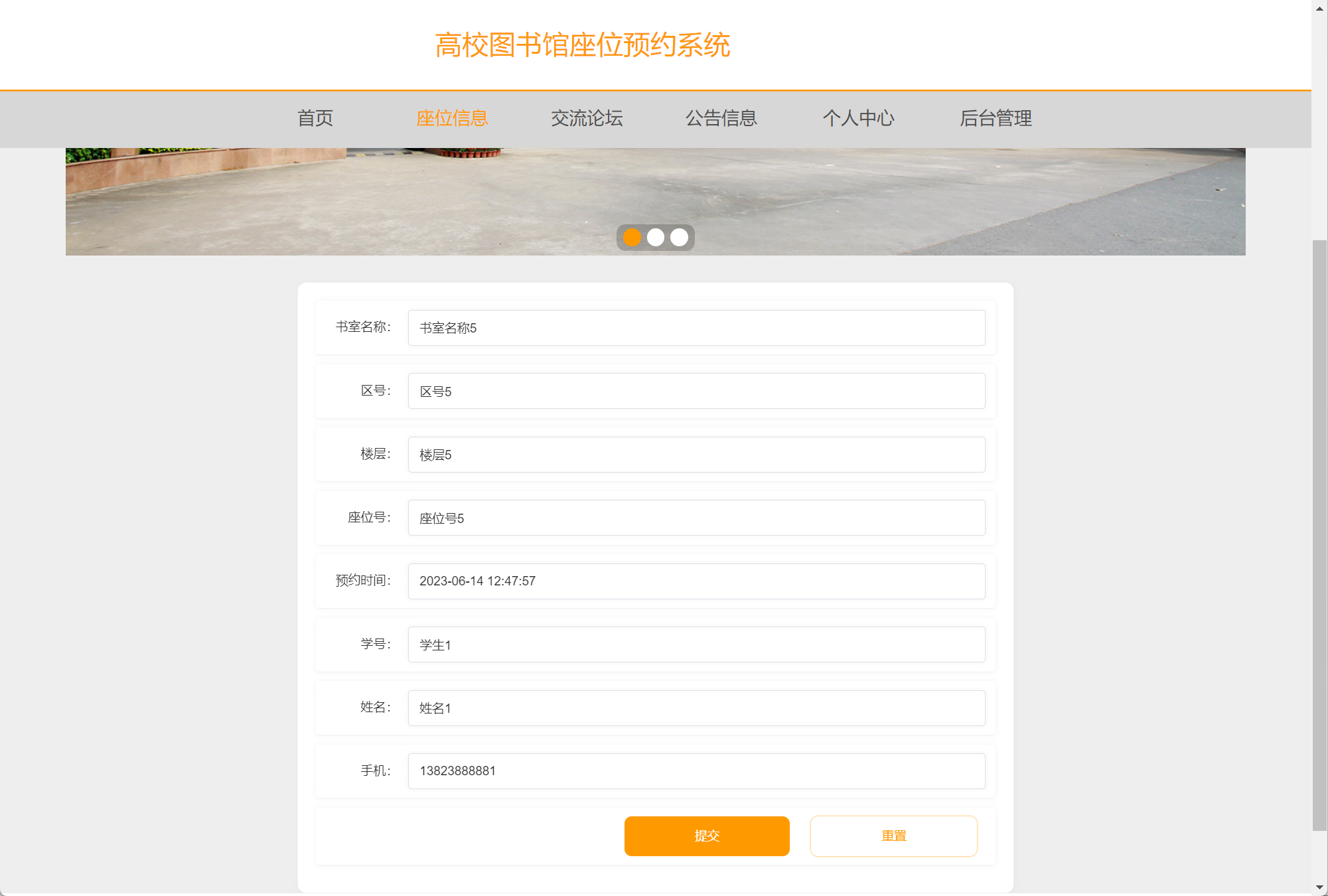
Task: Click into the 手机 phone number field
Action: (x=696, y=771)
